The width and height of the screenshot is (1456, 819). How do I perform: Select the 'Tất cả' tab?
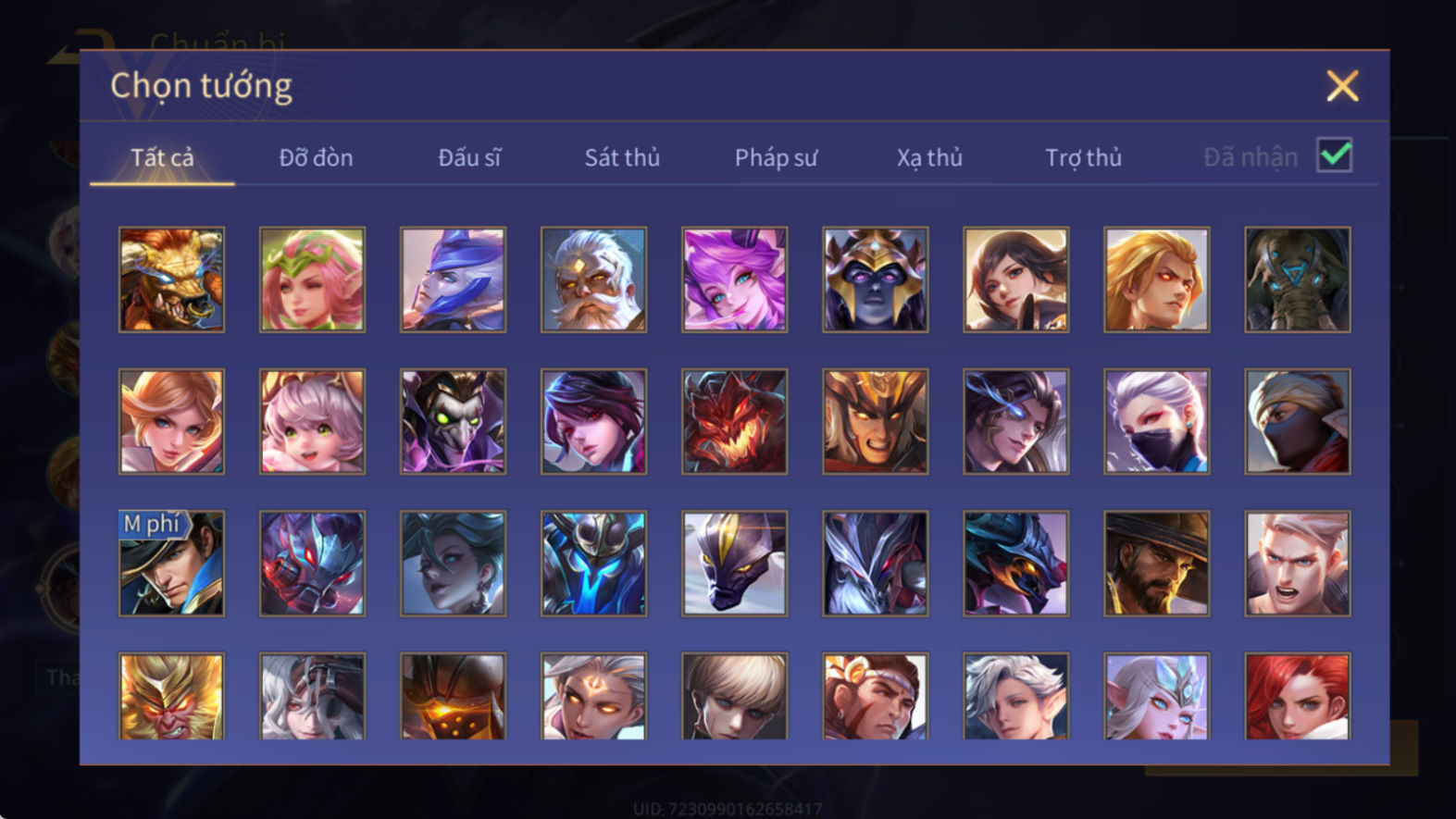tap(162, 157)
